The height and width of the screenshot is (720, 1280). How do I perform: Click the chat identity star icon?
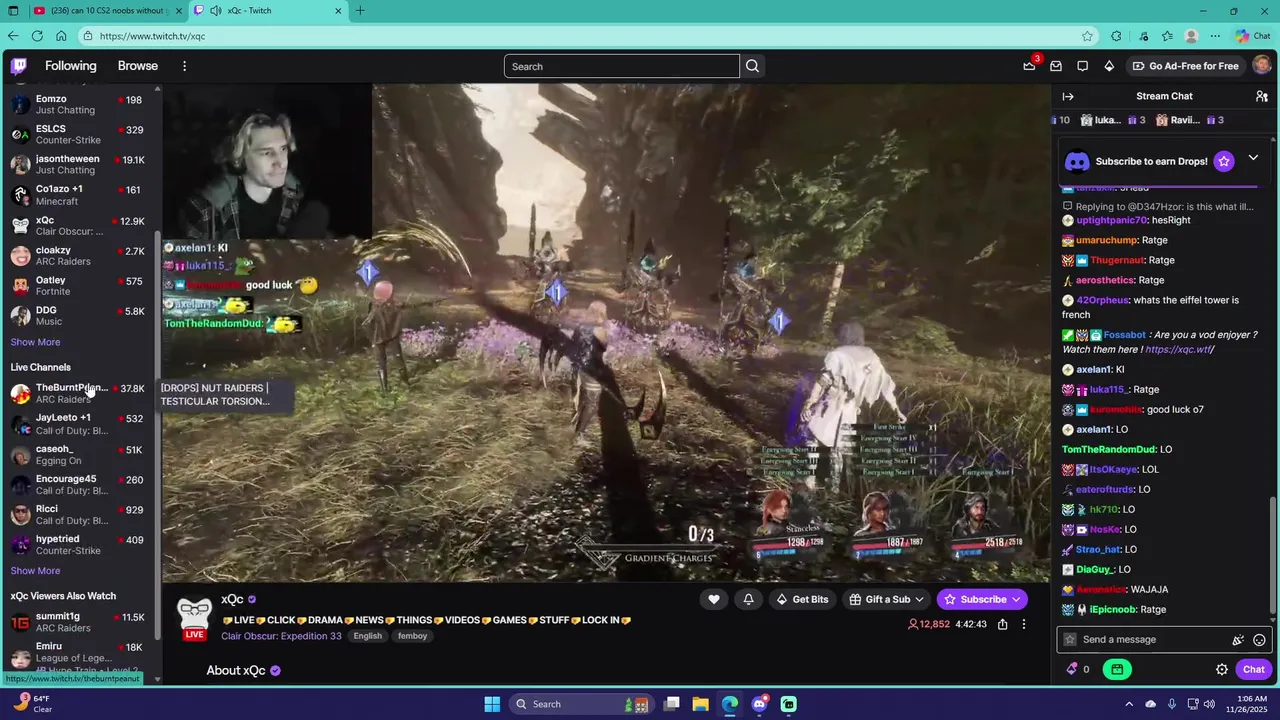tap(1070, 640)
